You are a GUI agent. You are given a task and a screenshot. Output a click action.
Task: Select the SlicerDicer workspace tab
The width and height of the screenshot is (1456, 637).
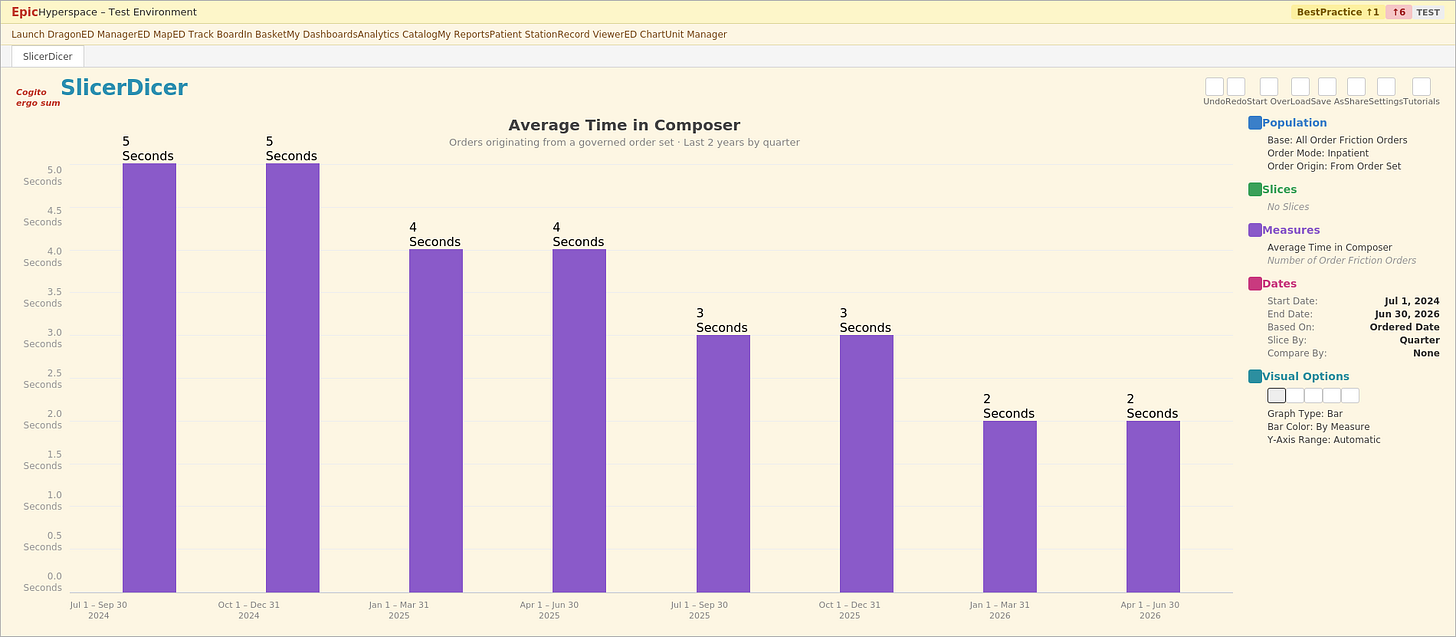(48, 57)
